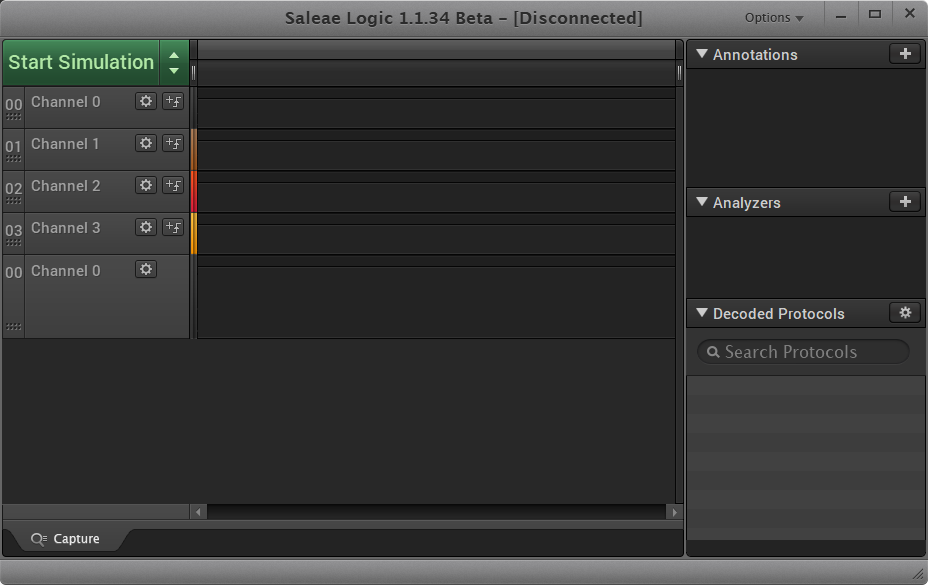Minimize the Saleae Logic window
The height and width of the screenshot is (585, 928).
coord(840,17)
